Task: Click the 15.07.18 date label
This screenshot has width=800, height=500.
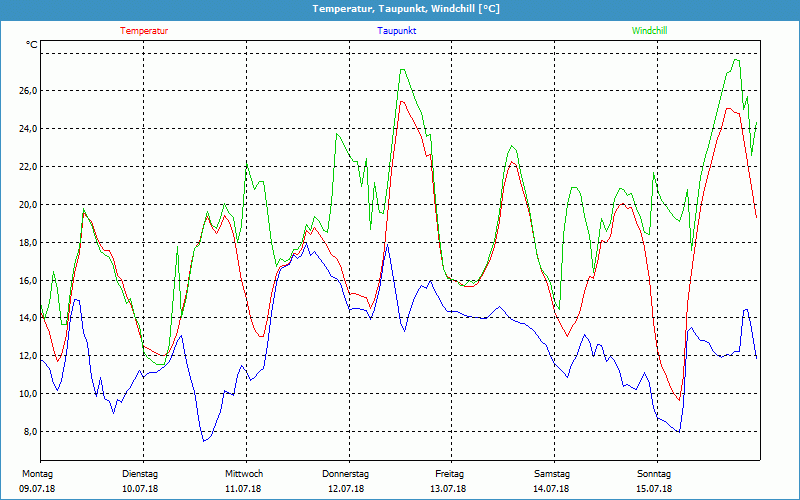Action: (x=655, y=489)
